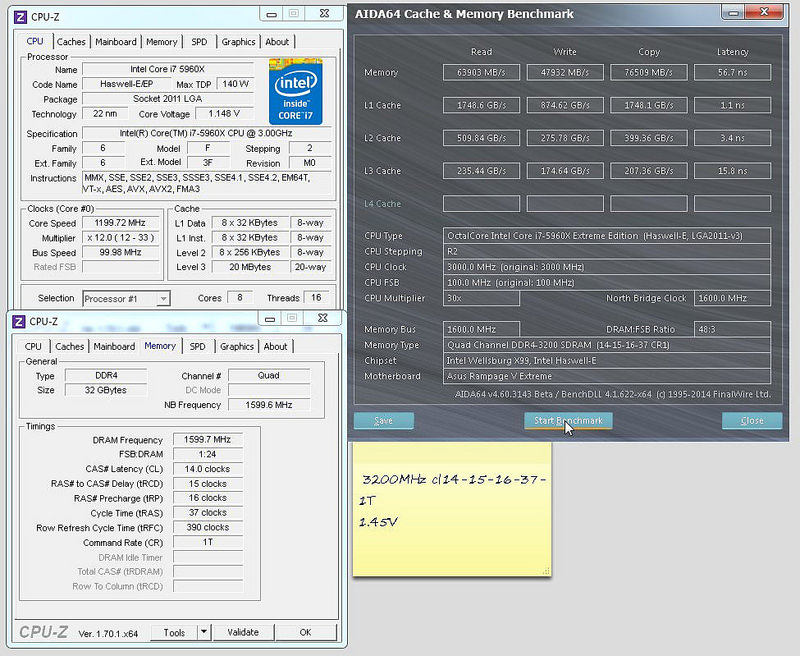
Task: Click the CPU-Z logo icon in the Memory window title bar
Action: [x=18, y=322]
